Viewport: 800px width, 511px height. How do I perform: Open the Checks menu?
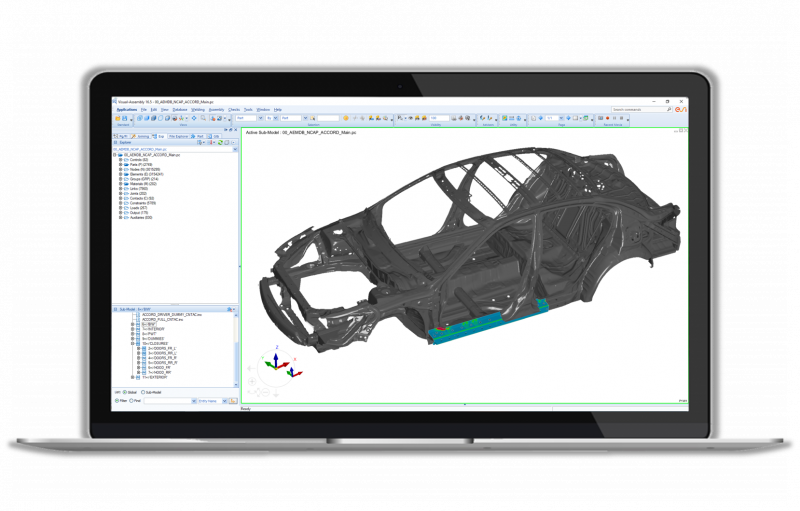(x=234, y=110)
